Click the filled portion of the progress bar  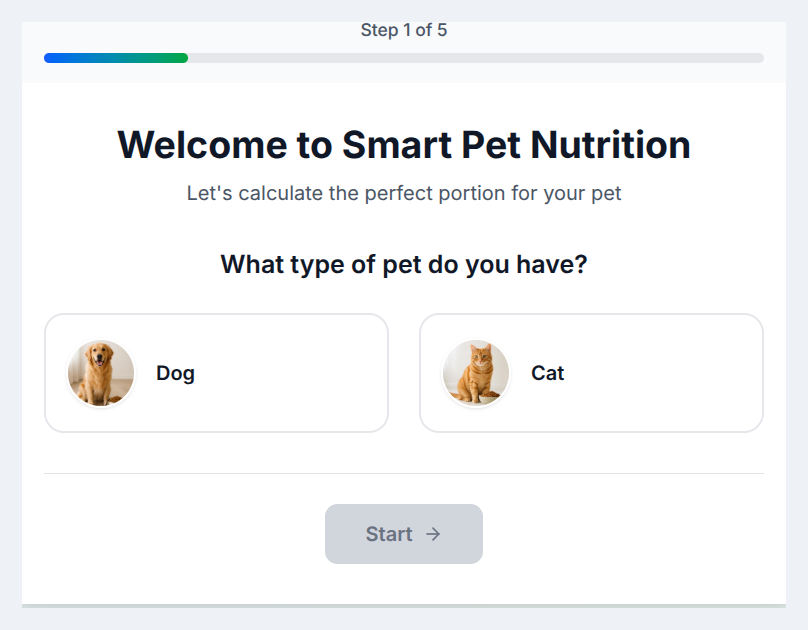[115, 58]
